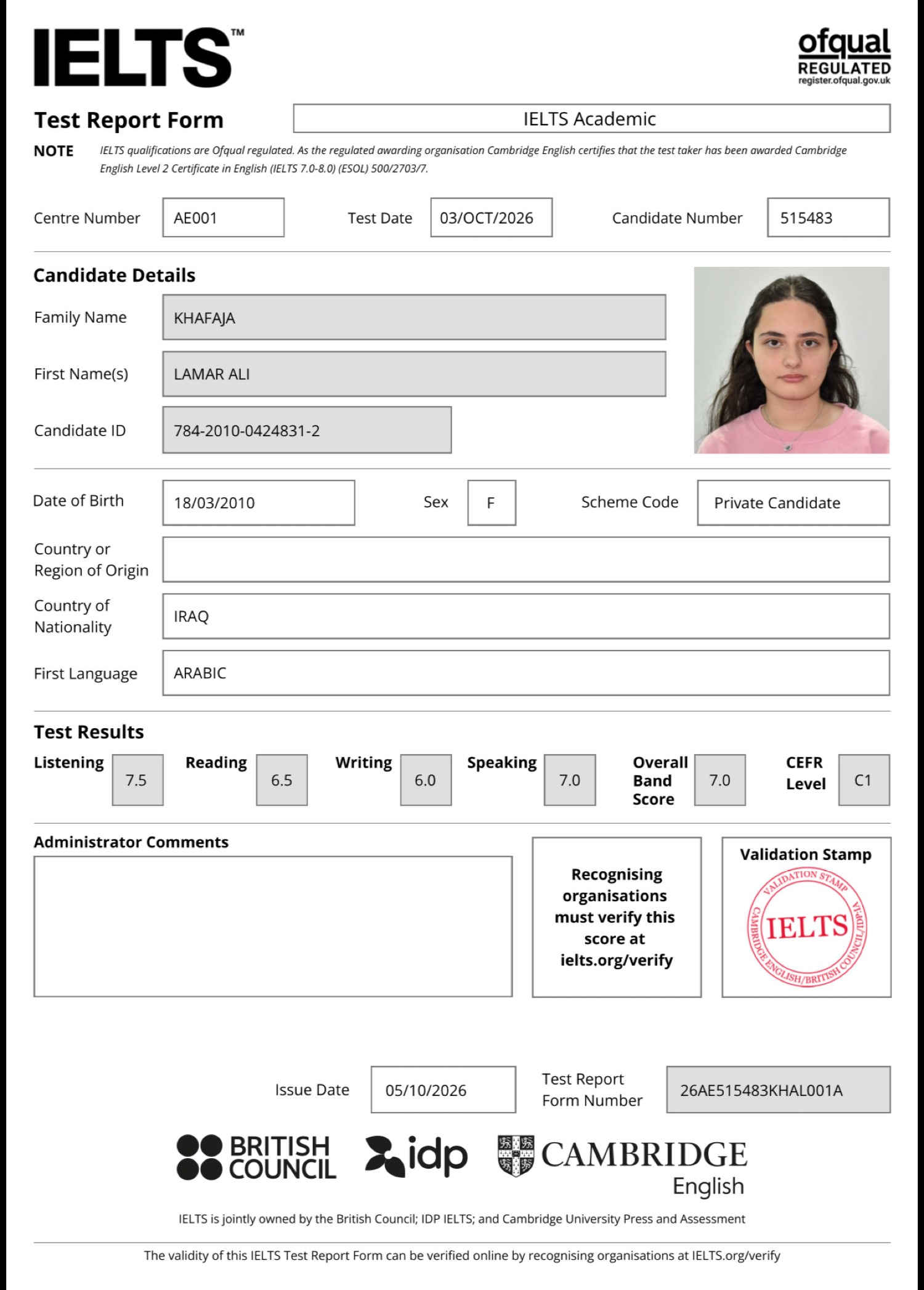The image size is (924, 1290).
Task: Click the Issue Date field 05/10/2026
Action: [443, 1090]
